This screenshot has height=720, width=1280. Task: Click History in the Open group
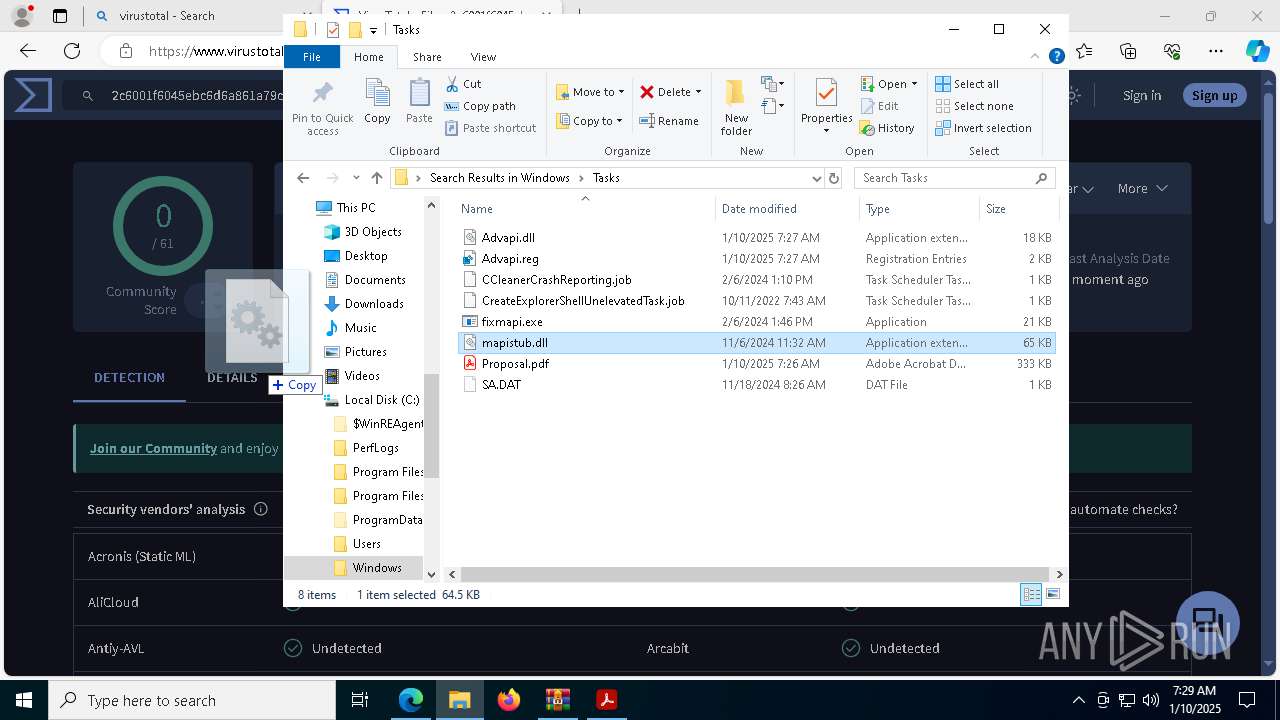tap(887, 128)
